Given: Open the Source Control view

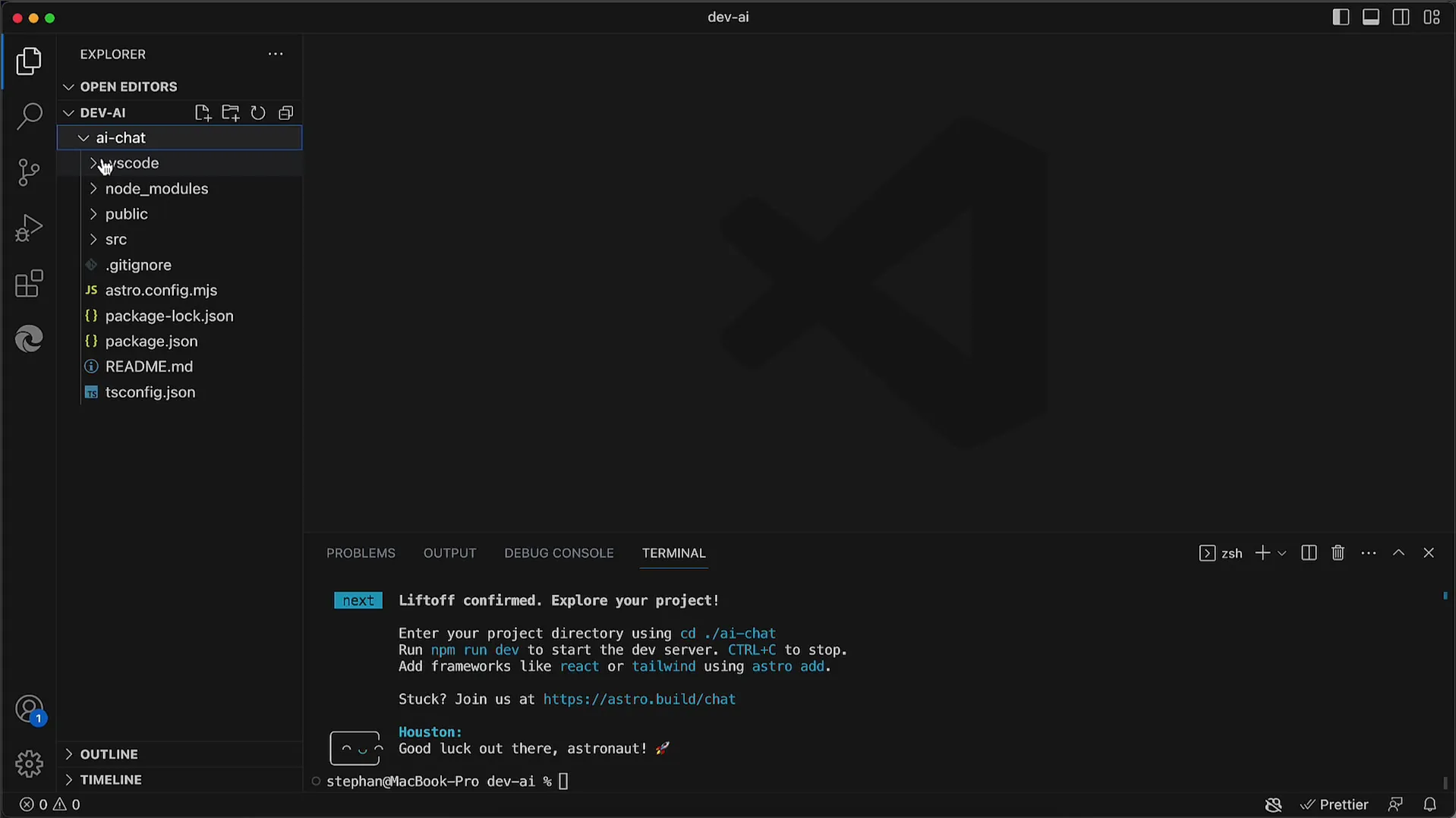Looking at the screenshot, I should pos(29,172).
